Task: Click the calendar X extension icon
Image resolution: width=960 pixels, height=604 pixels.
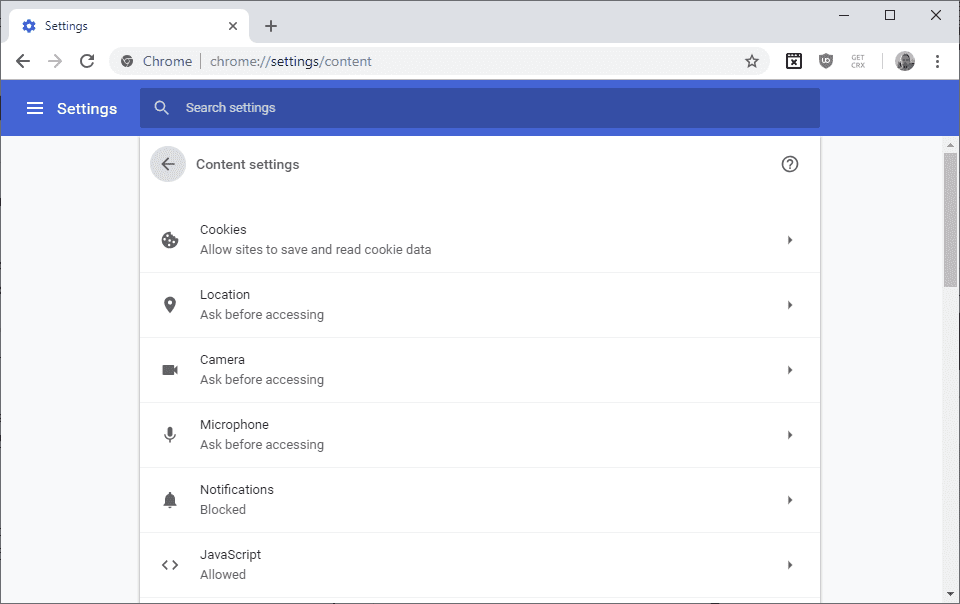Action: pos(793,61)
